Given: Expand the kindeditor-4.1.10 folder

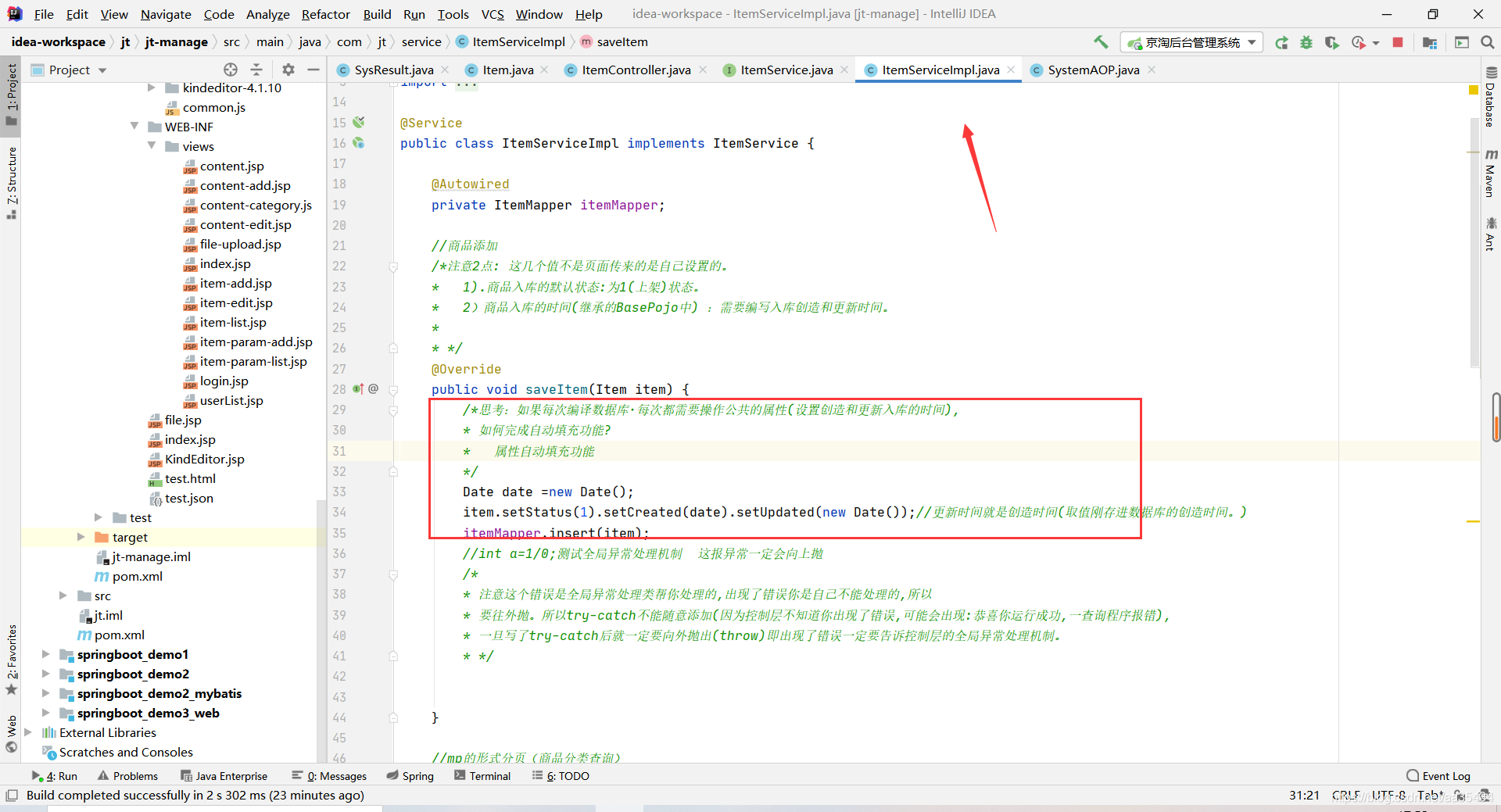Looking at the screenshot, I should (152, 88).
